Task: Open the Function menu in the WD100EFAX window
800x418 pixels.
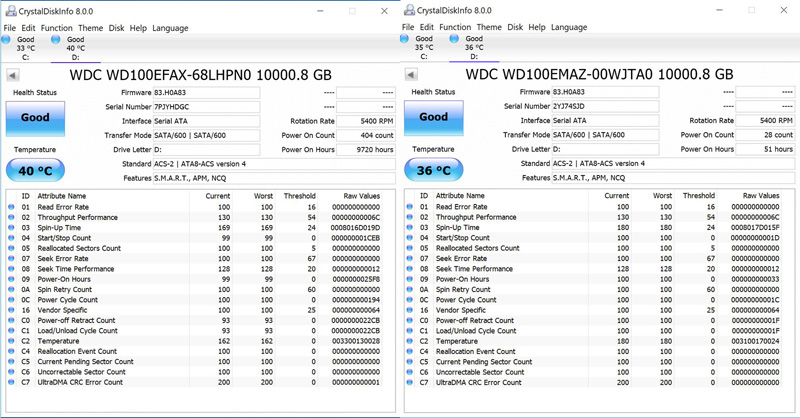Action: pos(57,28)
